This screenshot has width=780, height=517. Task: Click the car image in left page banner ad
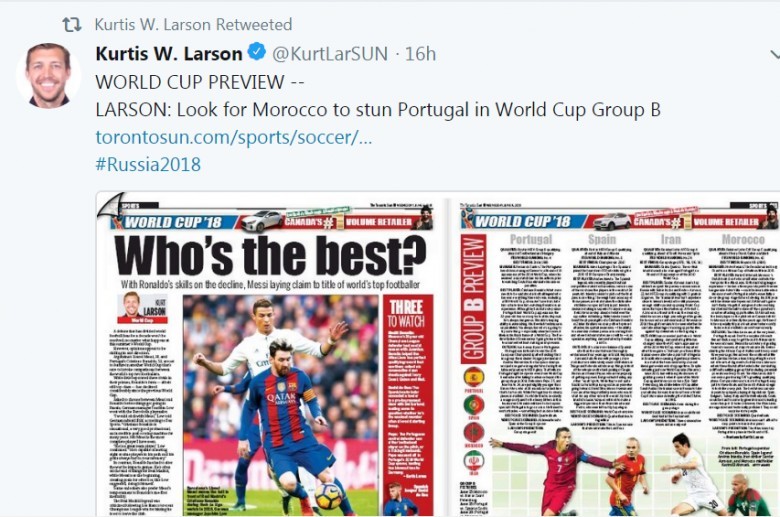[262, 220]
